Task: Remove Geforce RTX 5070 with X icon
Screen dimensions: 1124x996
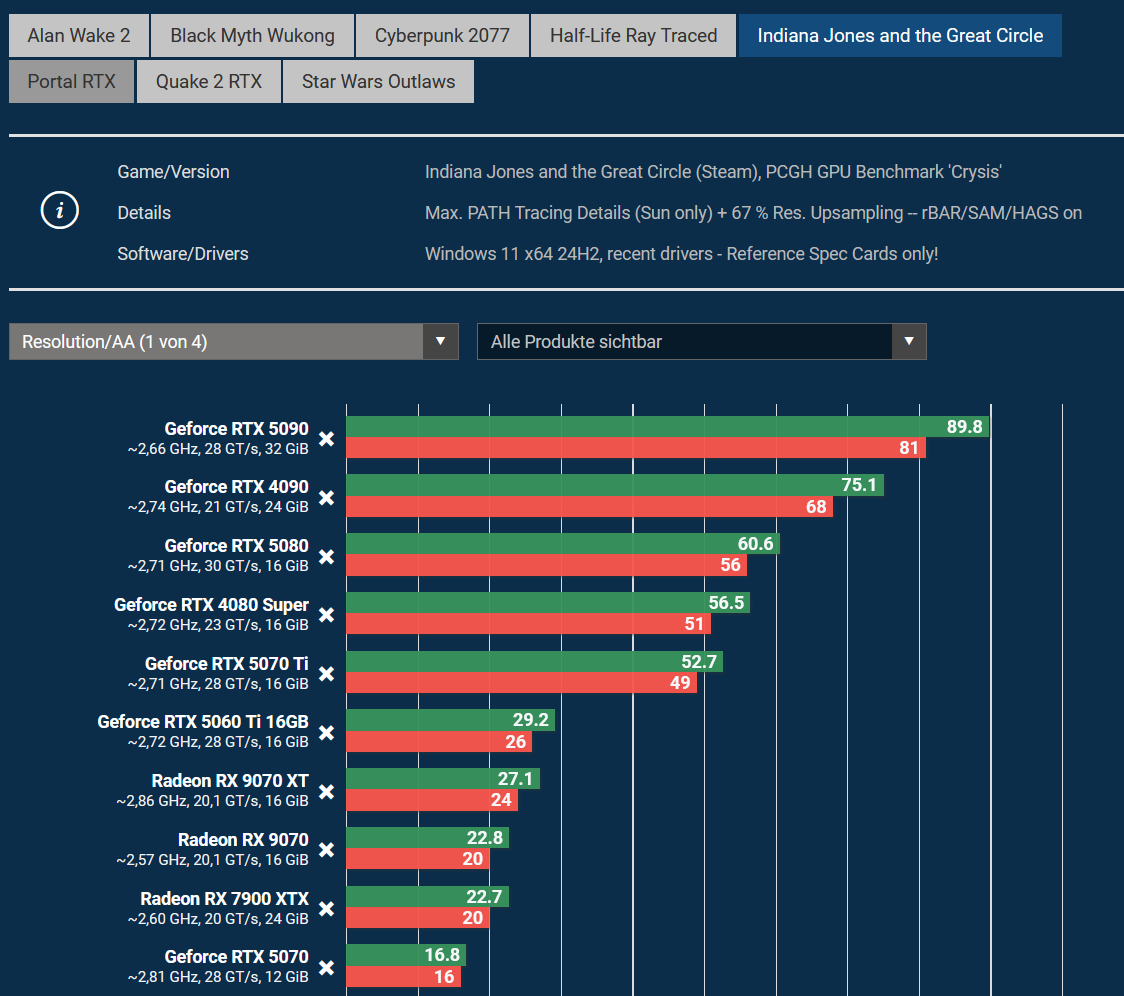Action: (x=326, y=967)
